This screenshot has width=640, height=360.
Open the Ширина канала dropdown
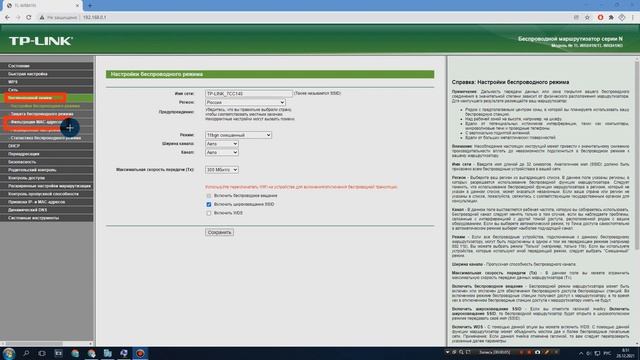click(222, 144)
